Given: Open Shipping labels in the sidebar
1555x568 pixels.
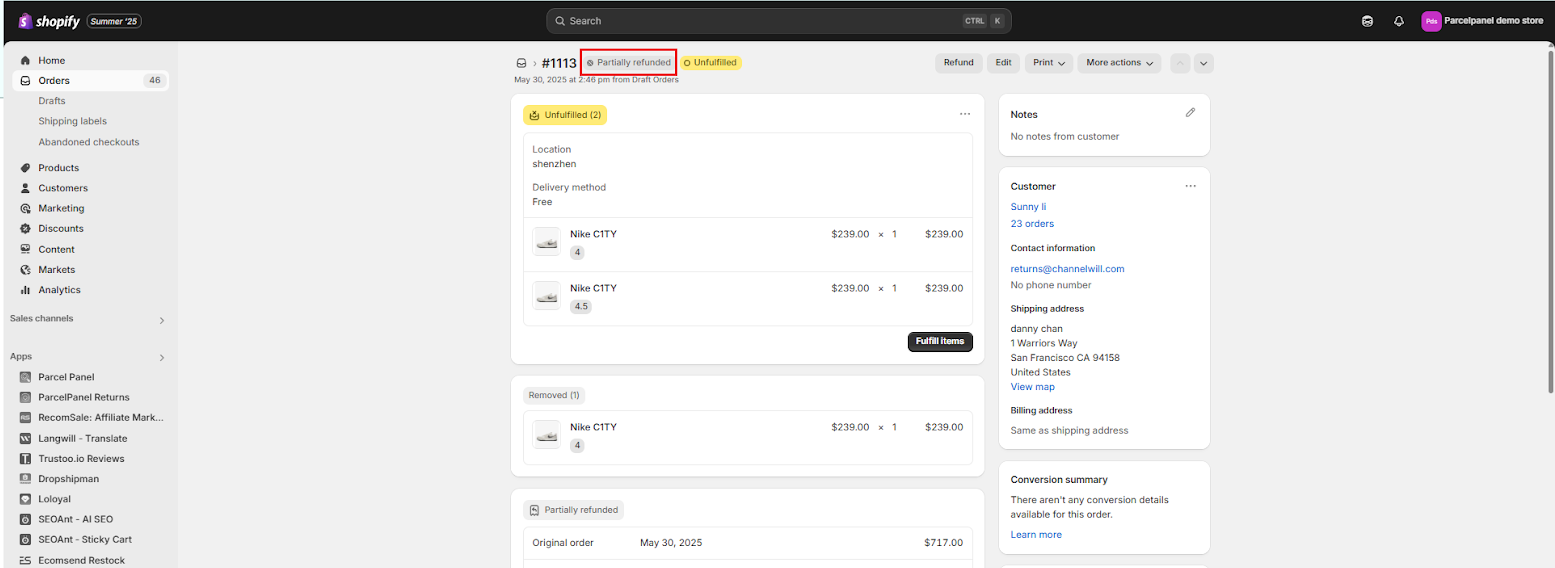Looking at the screenshot, I should coord(72,121).
